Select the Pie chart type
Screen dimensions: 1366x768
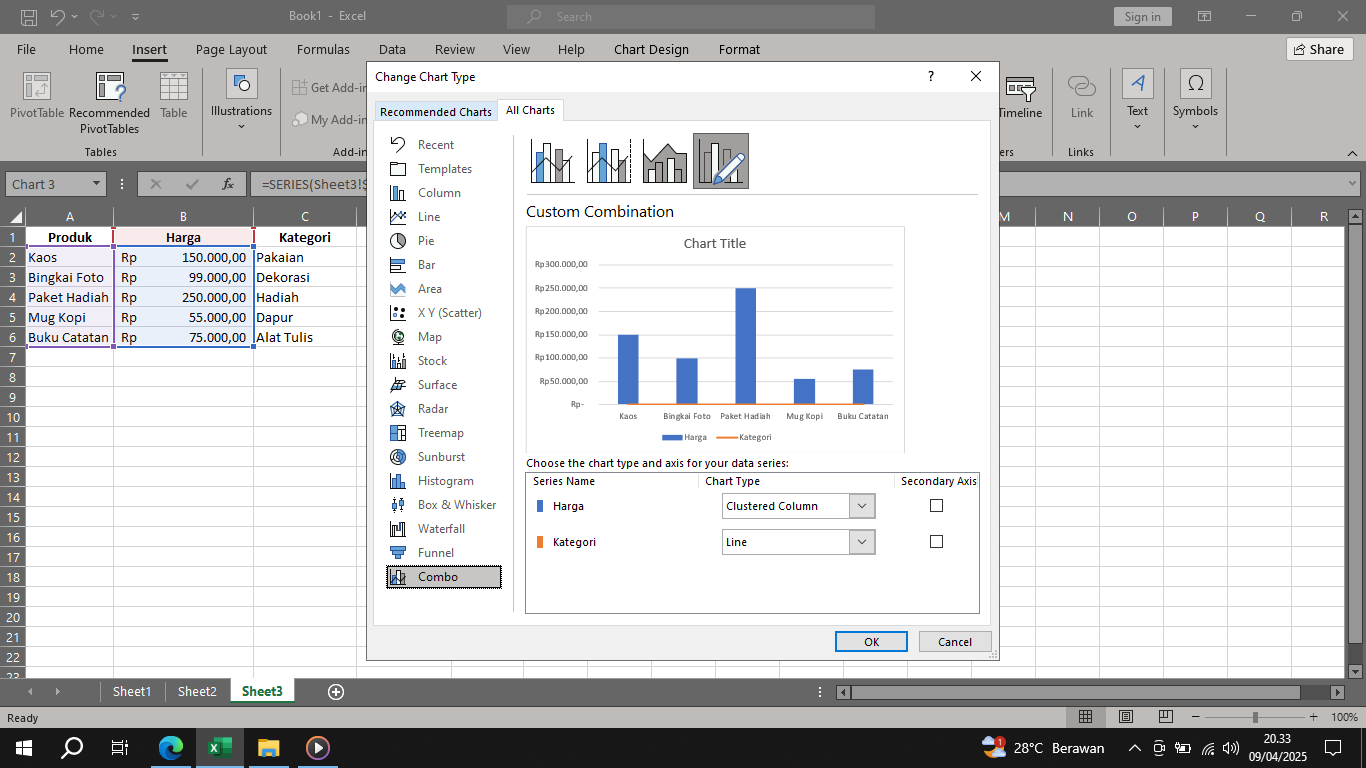[424, 240]
